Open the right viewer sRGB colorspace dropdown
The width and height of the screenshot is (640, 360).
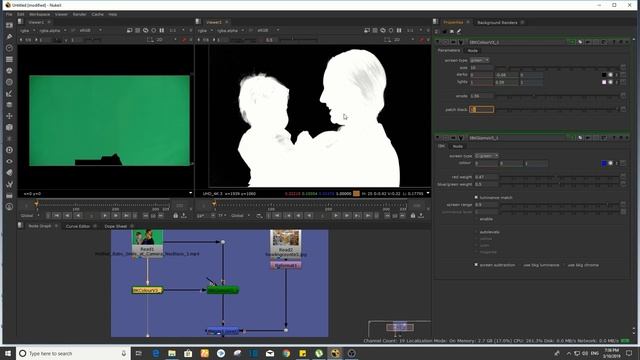pyautogui.click(x=268, y=30)
